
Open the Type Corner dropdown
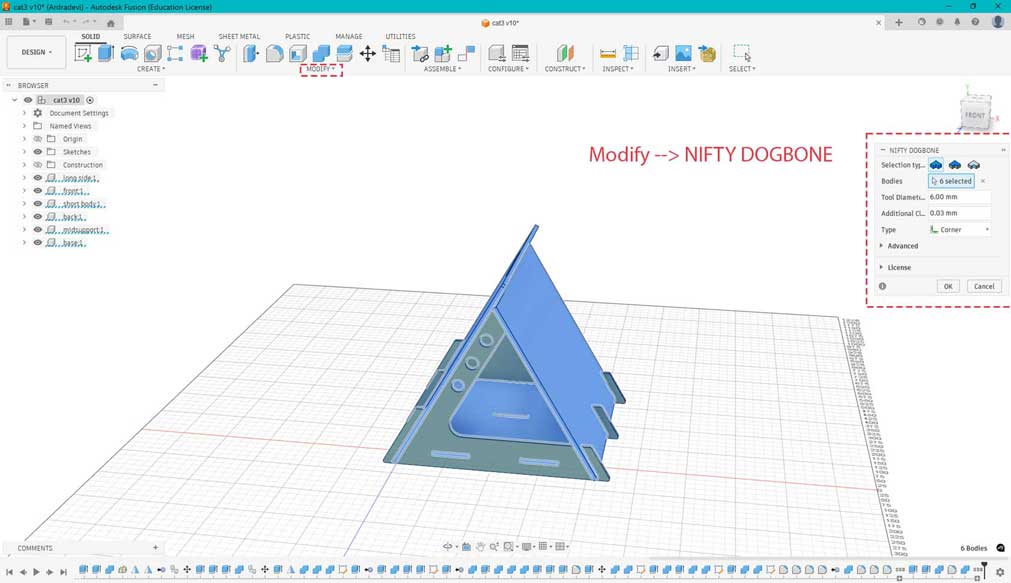coord(959,230)
